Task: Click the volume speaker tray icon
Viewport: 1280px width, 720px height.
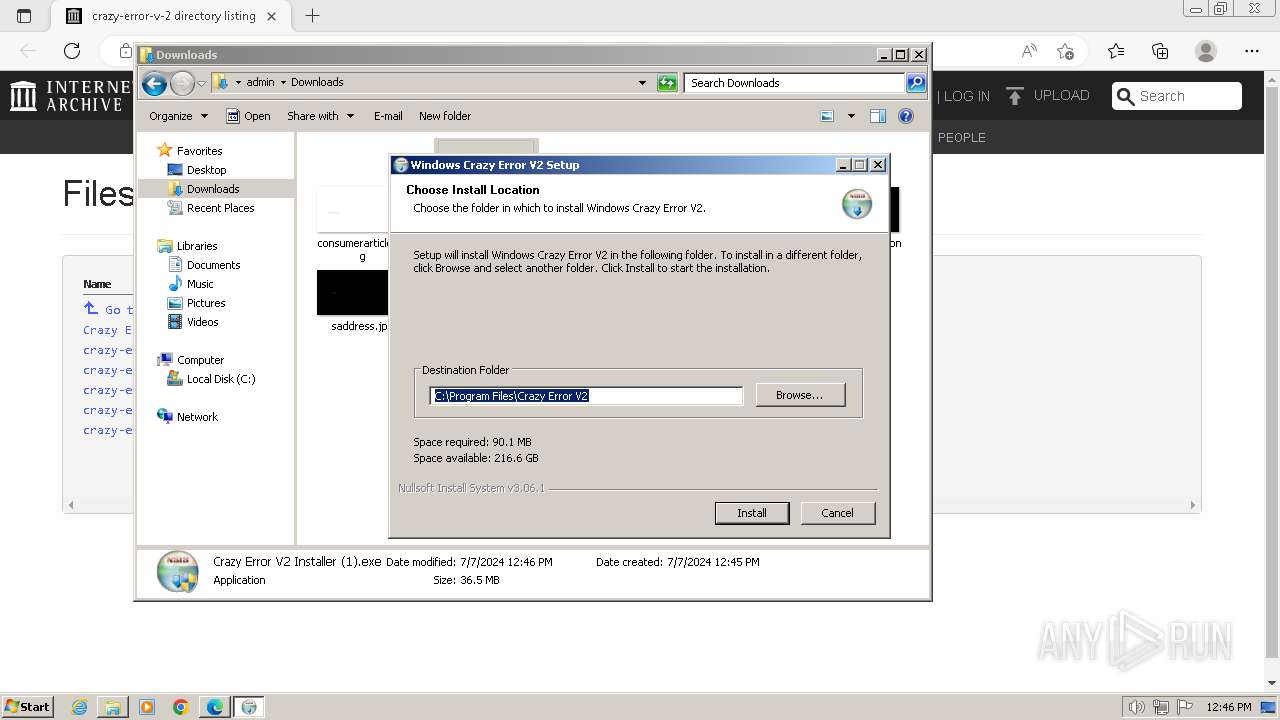Action: tap(1136, 707)
